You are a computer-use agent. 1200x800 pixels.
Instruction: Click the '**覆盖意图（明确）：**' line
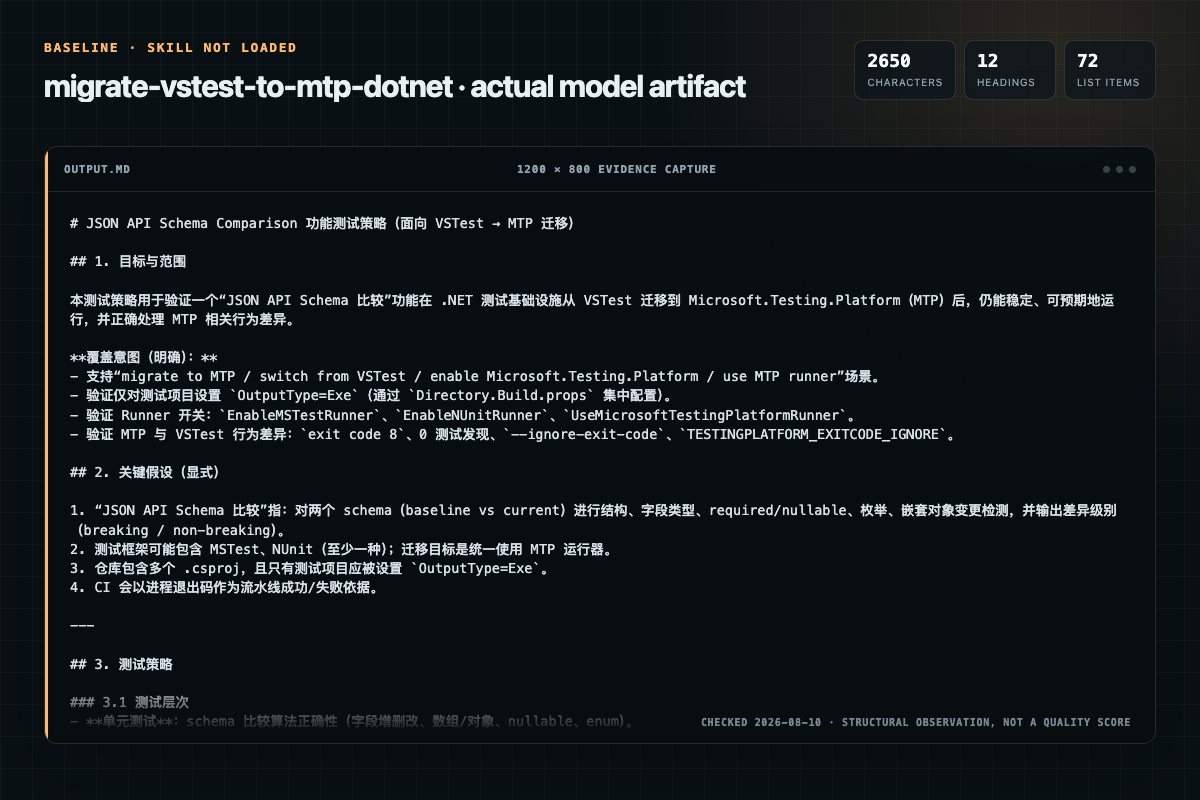pyautogui.click(x=144, y=357)
